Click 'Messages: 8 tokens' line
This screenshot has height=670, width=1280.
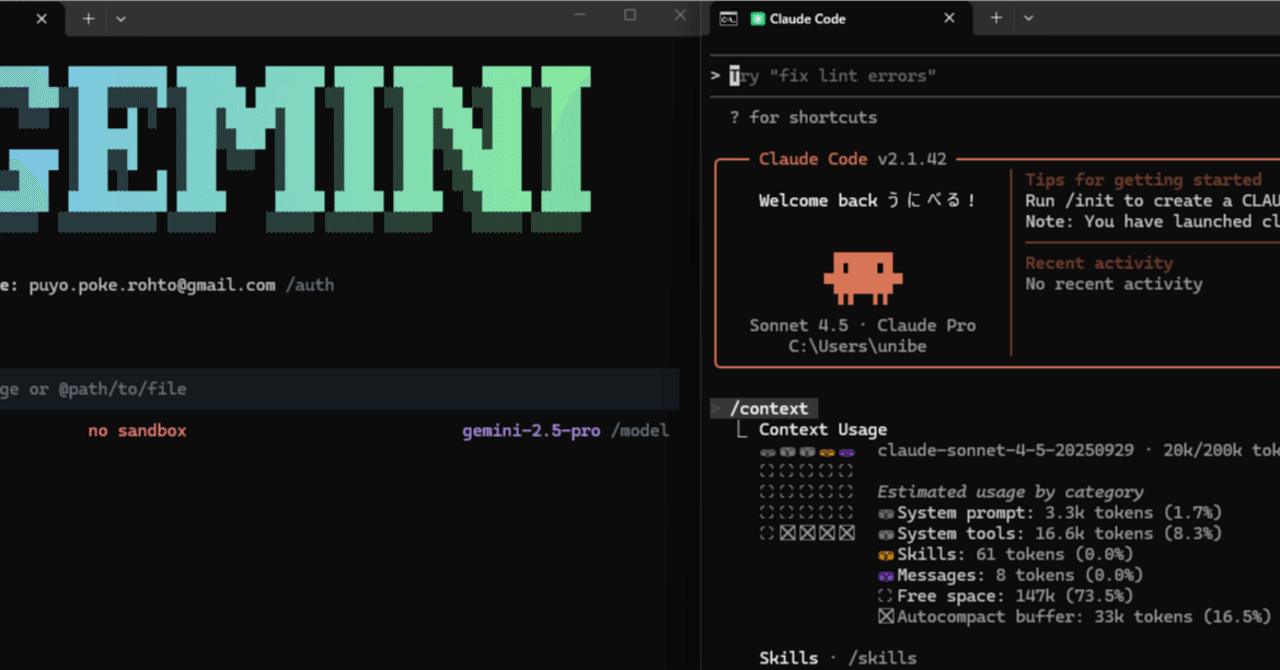point(1019,575)
